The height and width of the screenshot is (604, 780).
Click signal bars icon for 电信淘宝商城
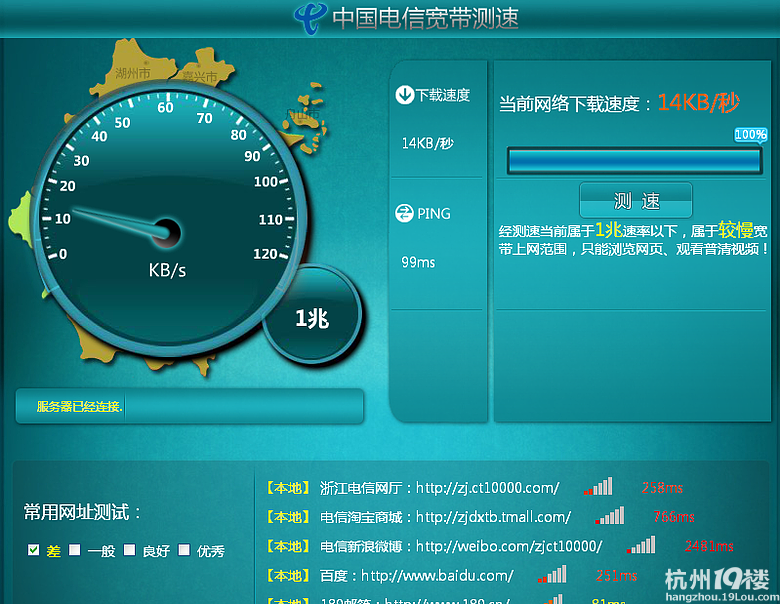(x=609, y=516)
